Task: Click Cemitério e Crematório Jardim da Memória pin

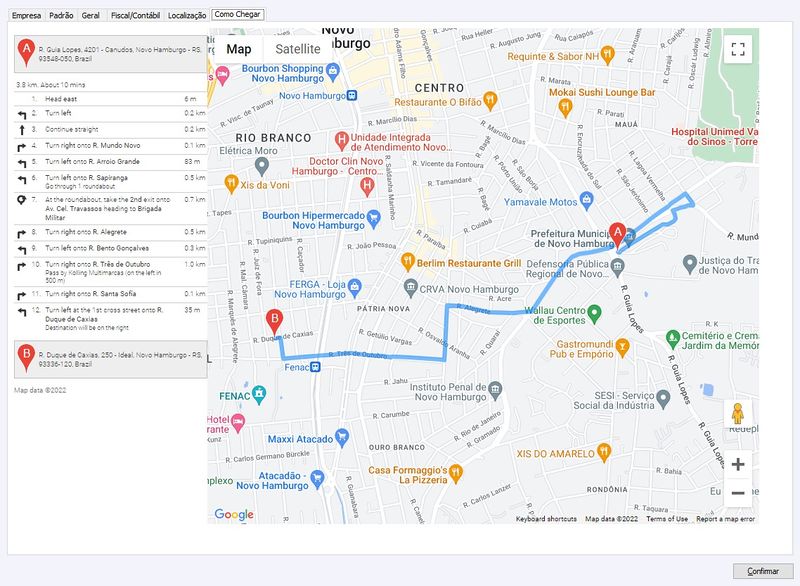Action: pyautogui.click(x=672, y=339)
